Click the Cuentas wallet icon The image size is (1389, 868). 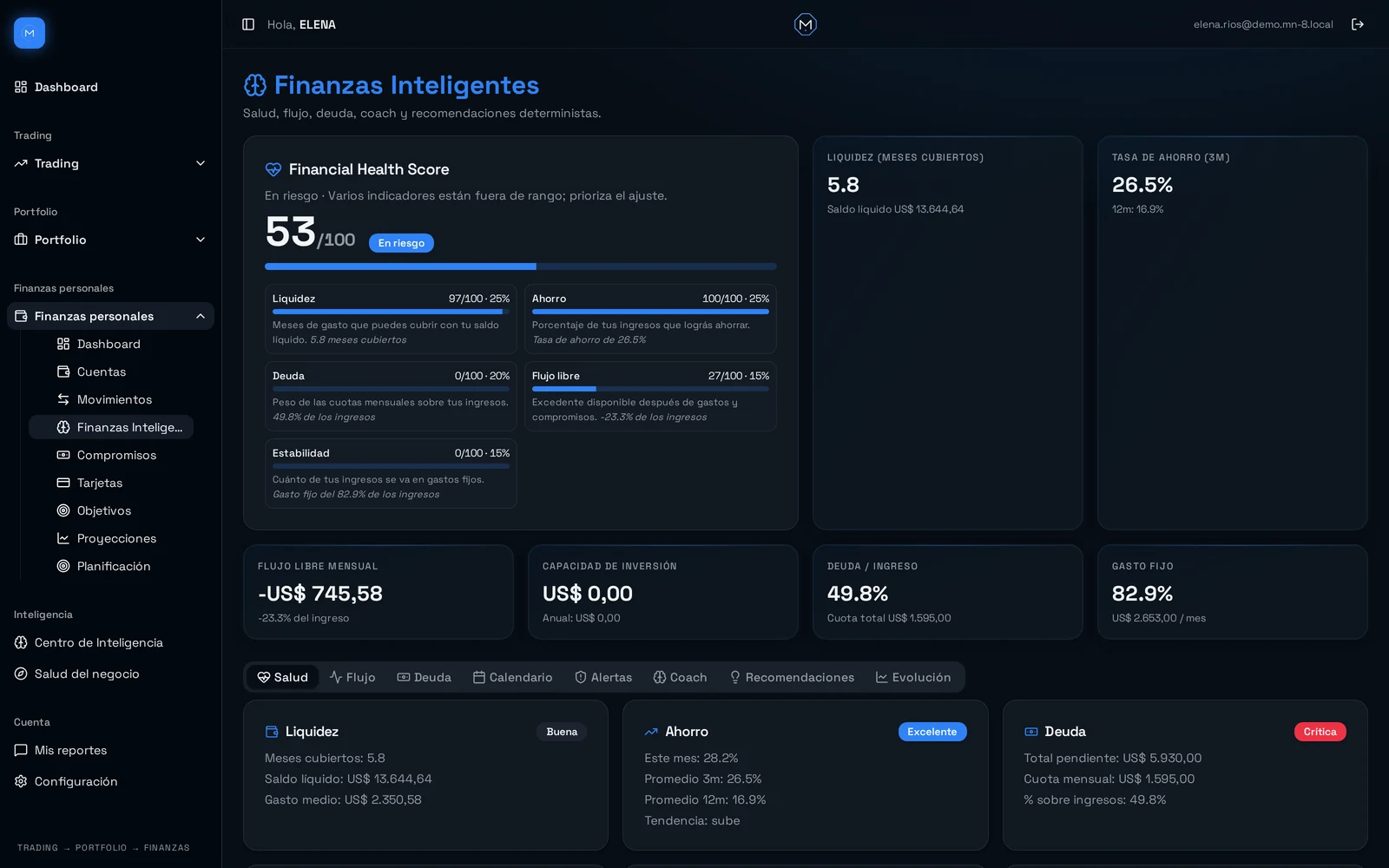[63, 372]
